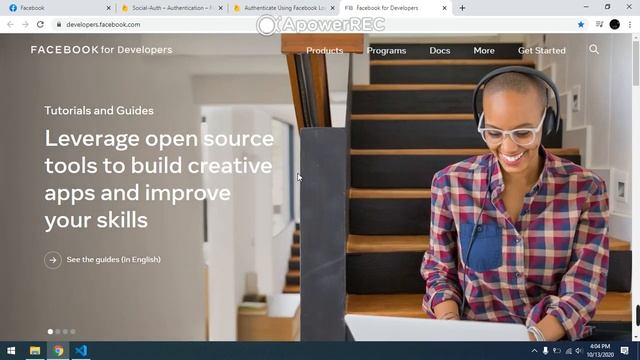Close the Authenticate Using Facebook tab

pos(332,8)
